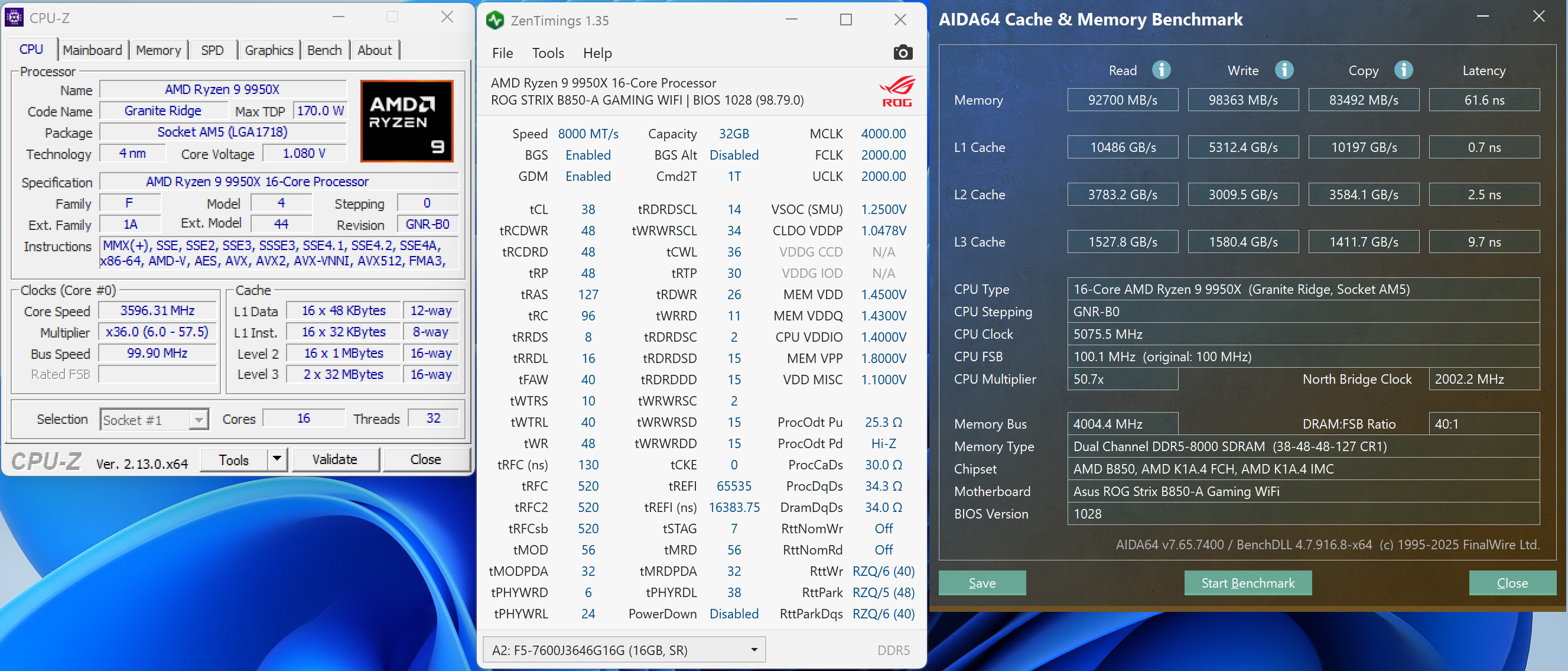Click the Tools button in CPU-Z

234,459
